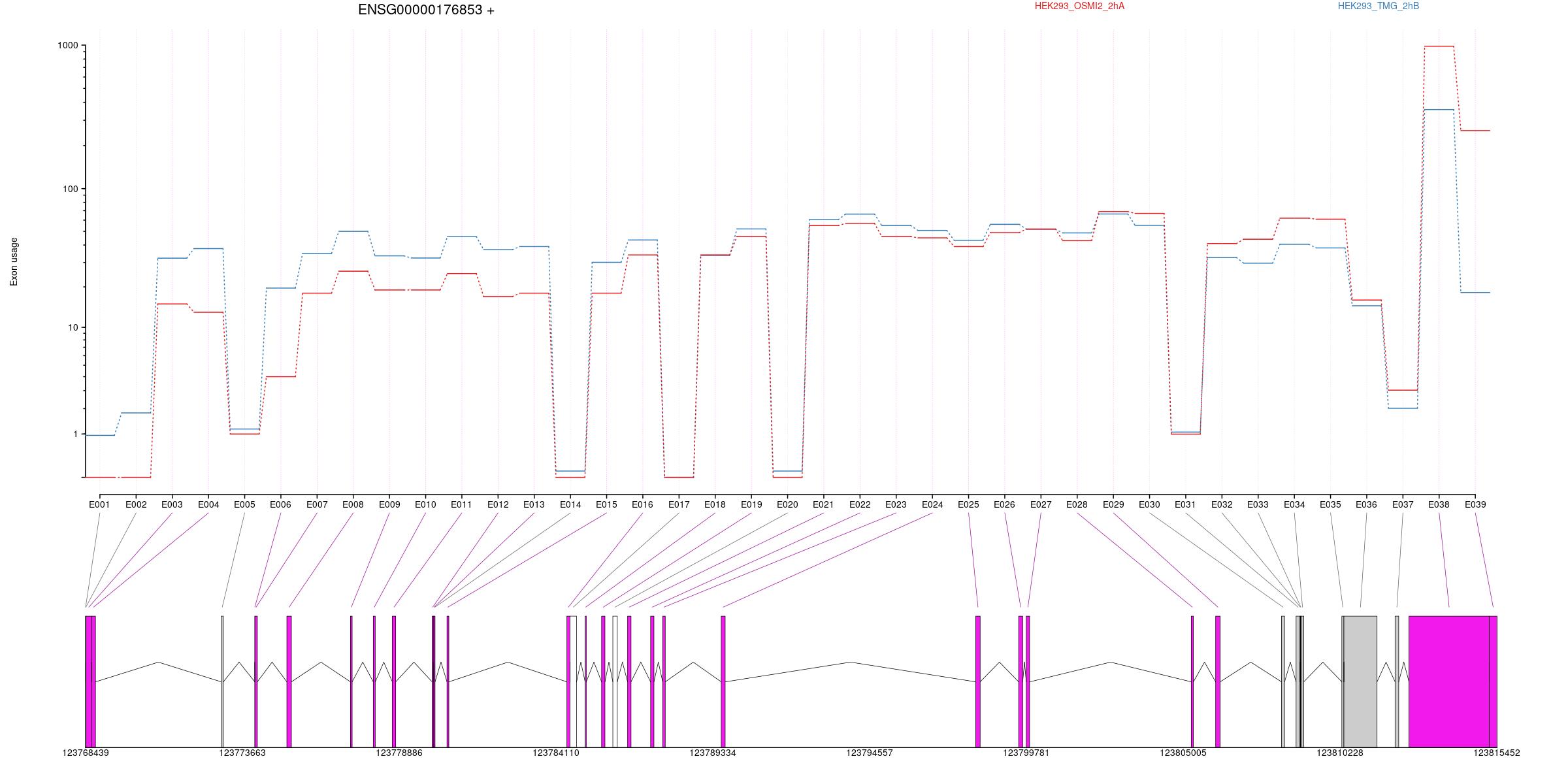Click exon label E001

(100, 504)
